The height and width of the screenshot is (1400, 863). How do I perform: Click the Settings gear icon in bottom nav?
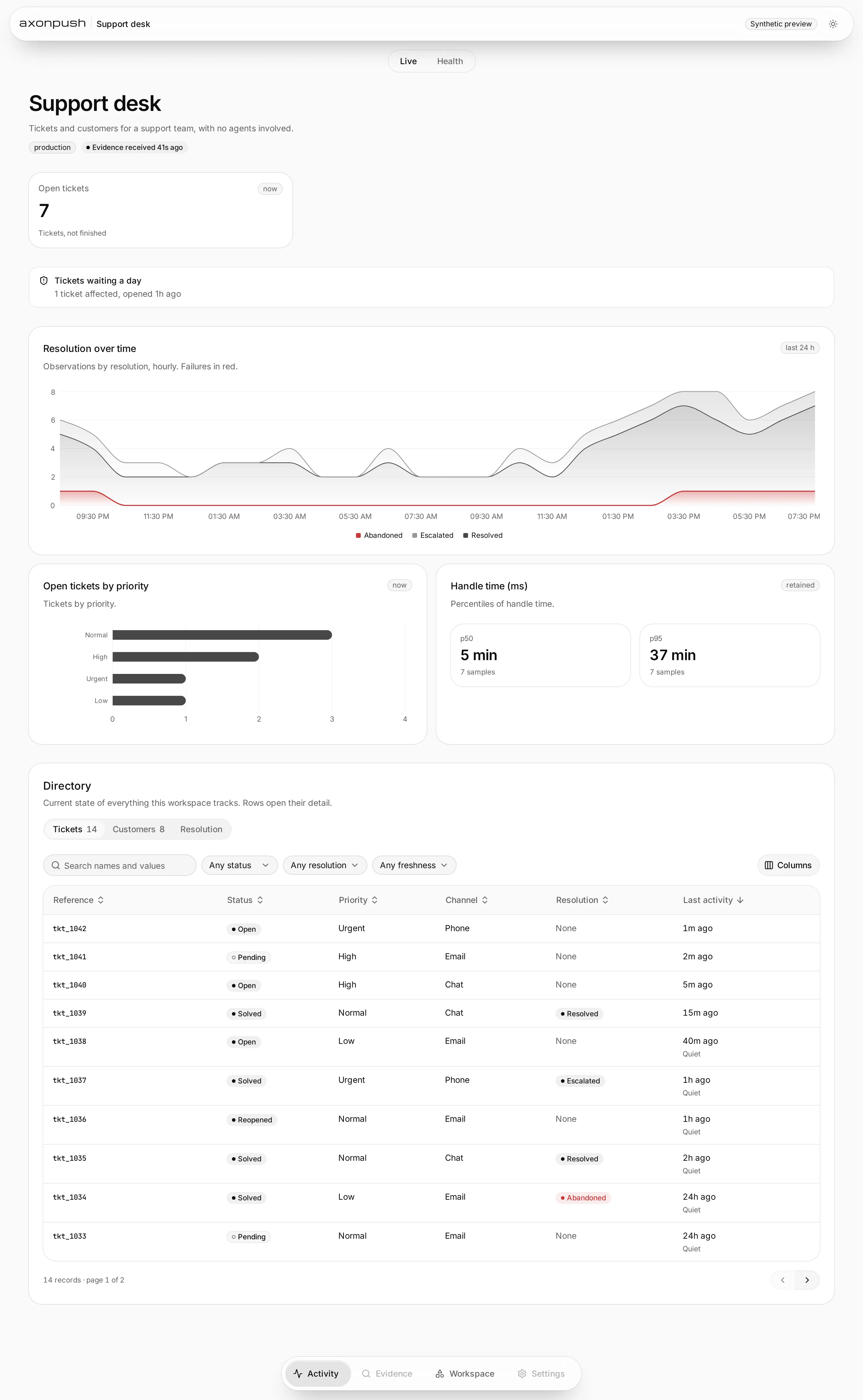point(522,1373)
